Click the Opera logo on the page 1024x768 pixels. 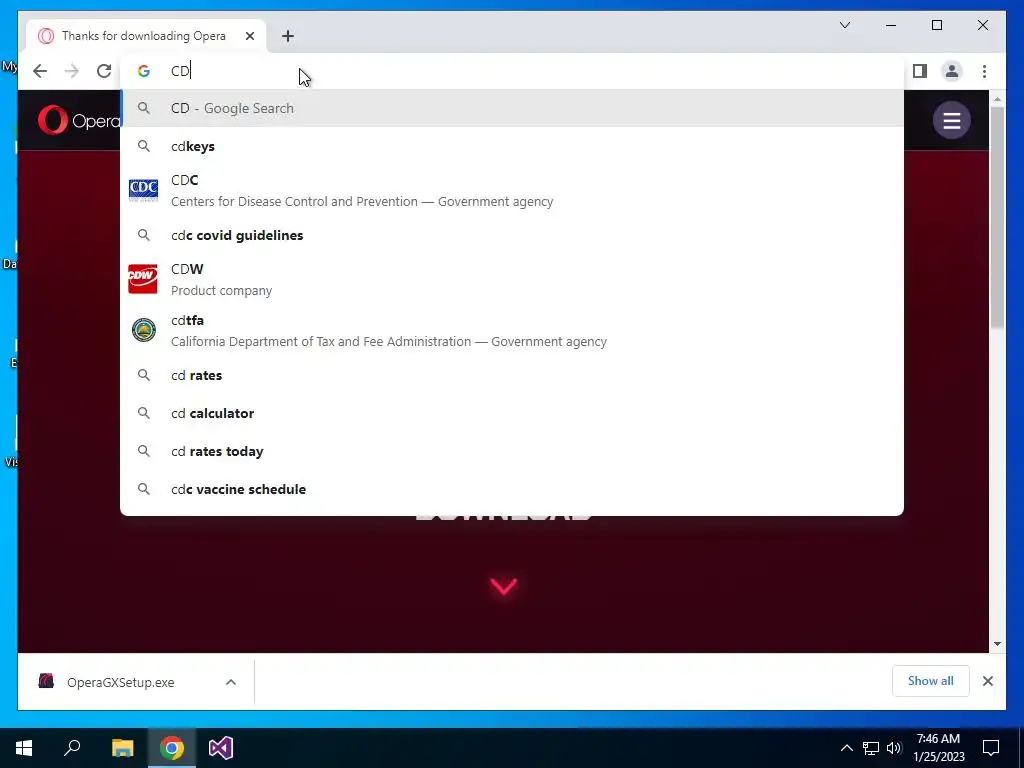pos(78,120)
